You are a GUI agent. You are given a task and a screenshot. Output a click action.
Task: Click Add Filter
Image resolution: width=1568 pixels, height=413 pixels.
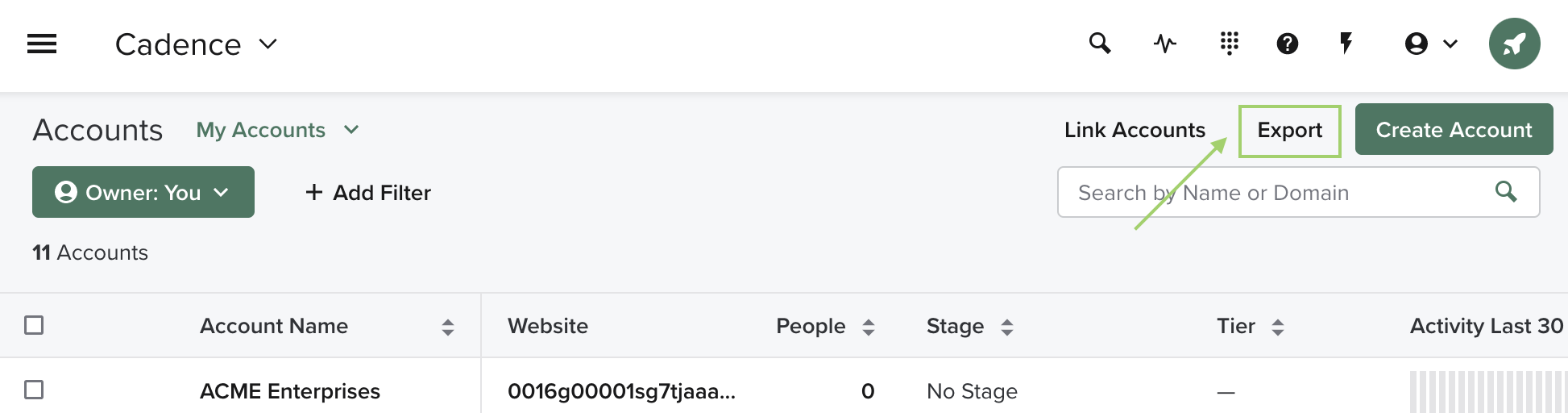tap(368, 193)
